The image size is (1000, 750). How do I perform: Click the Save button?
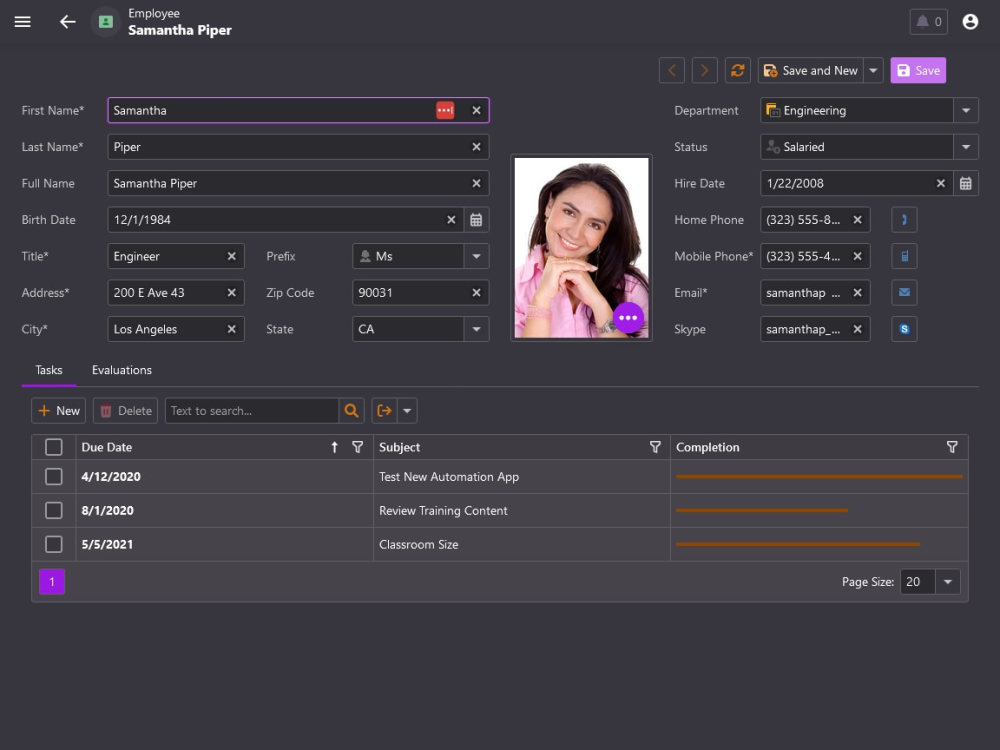pos(918,70)
